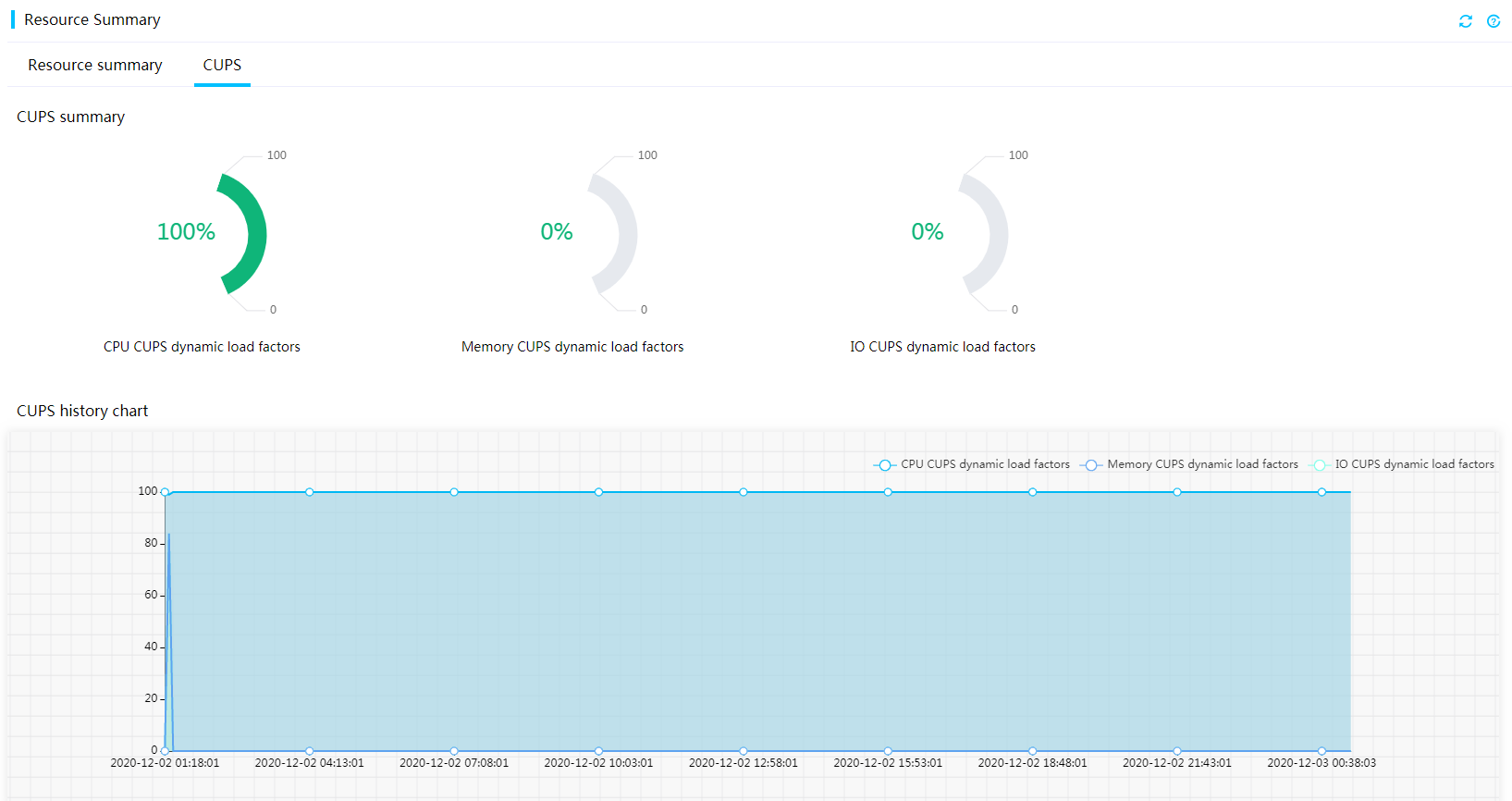Click the 2020-12-02 01:18:01 axis label
Image resolution: width=1512 pixels, height=801 pixels.
pyautogui.click(x=165, y=763)
